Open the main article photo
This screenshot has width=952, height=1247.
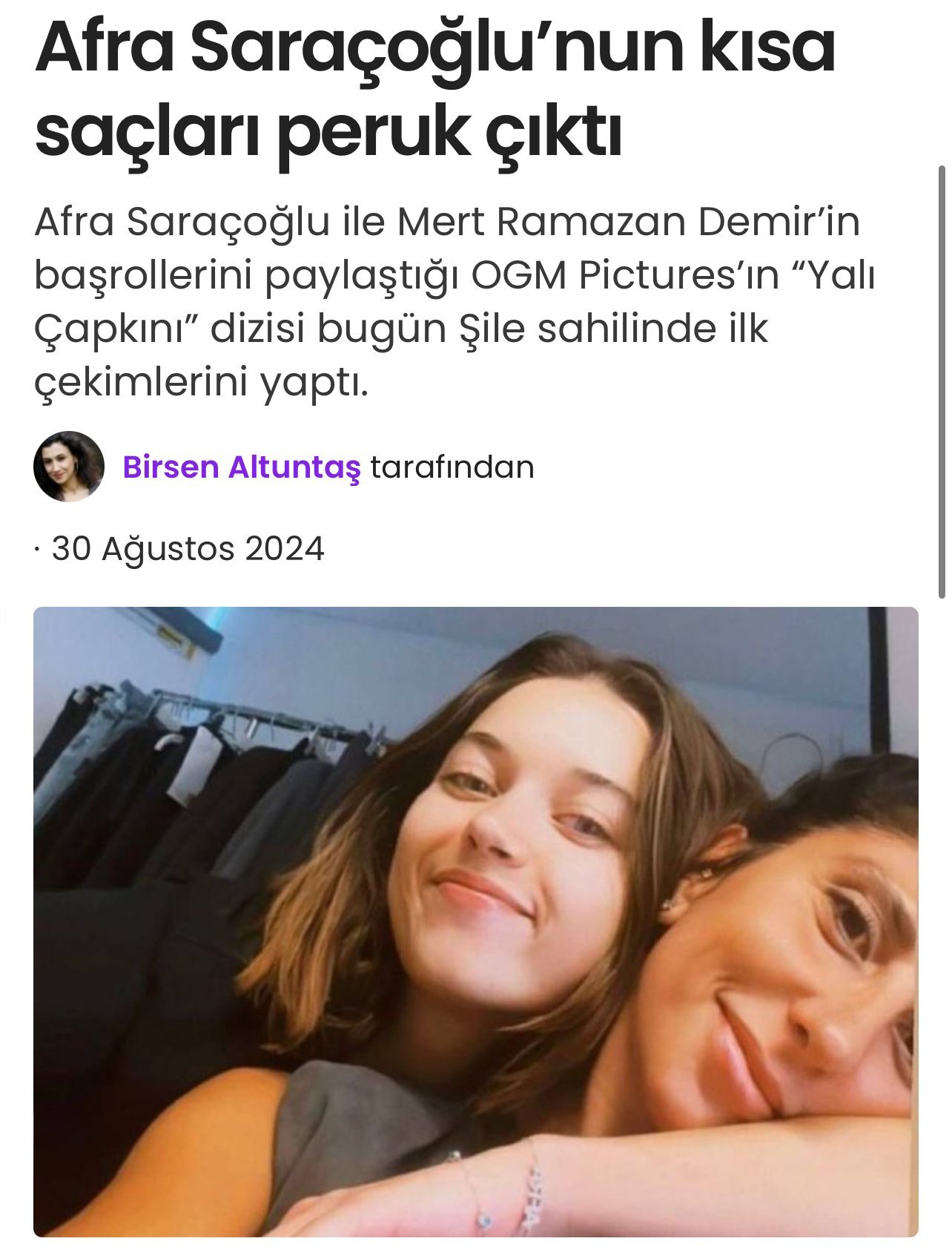tap(476, 922)
